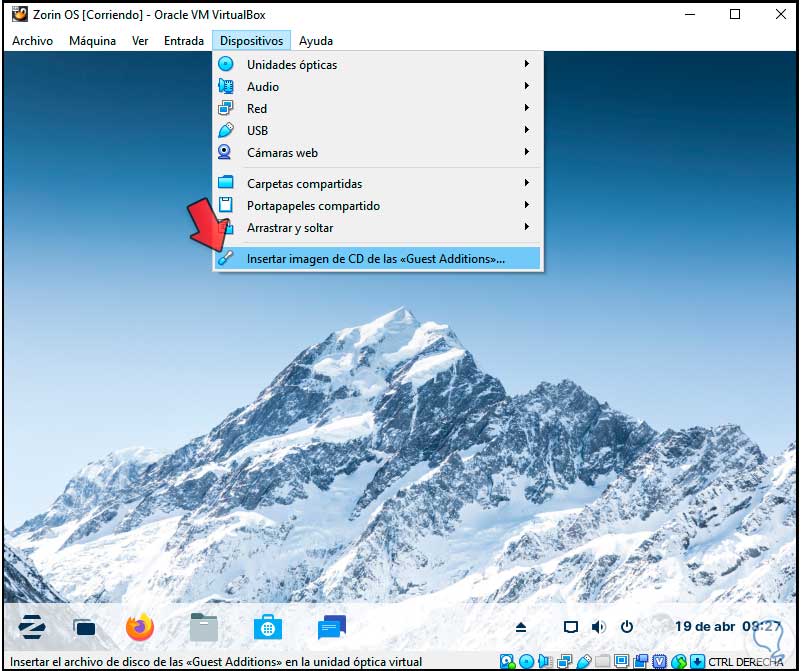Image resolution: width=801 pixels, height=671 pixels.
Task: Click the hard disk activity status icon
Action: coord(507,662)
